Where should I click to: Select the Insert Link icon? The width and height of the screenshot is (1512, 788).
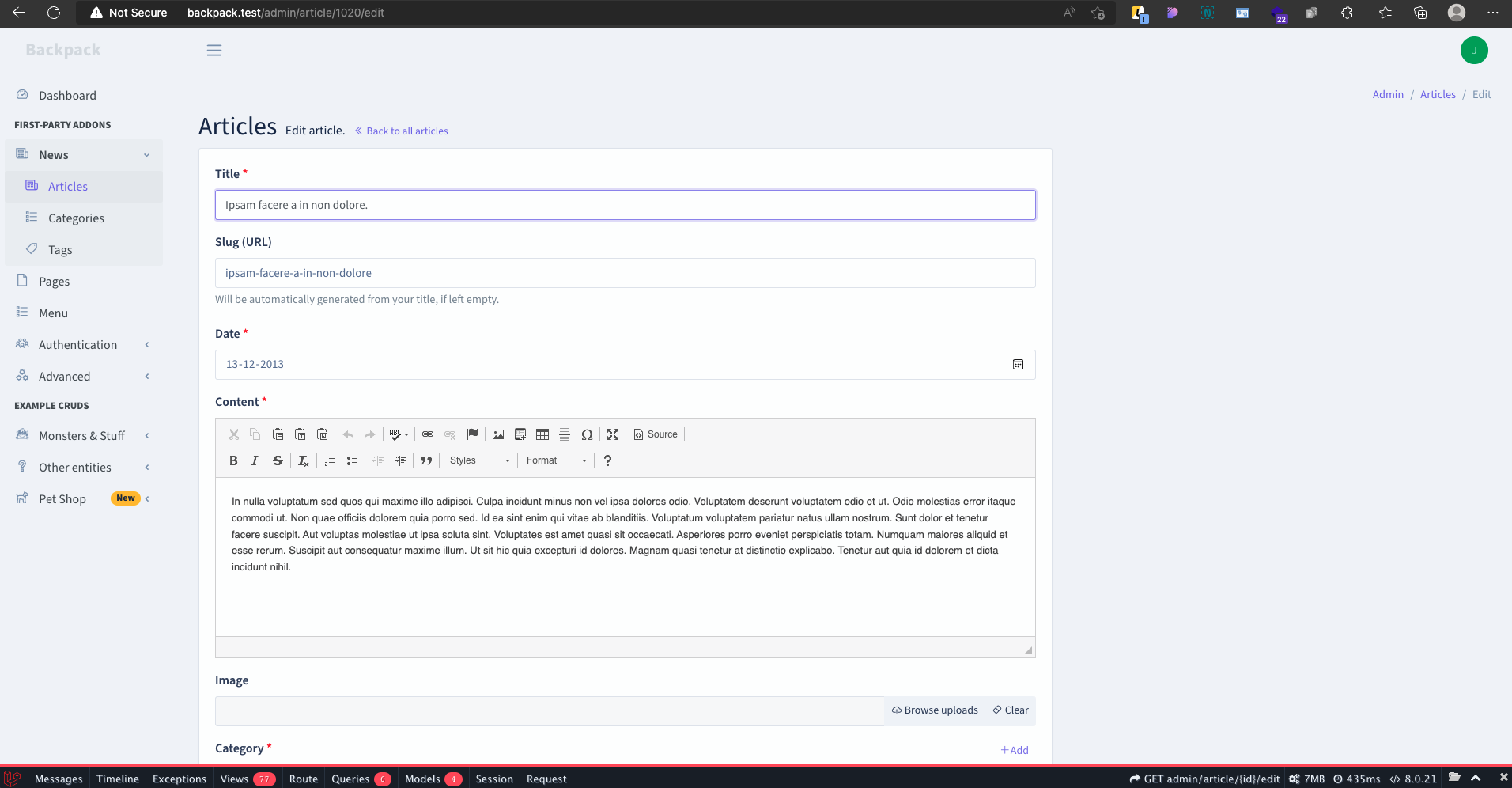click(427, 434)
